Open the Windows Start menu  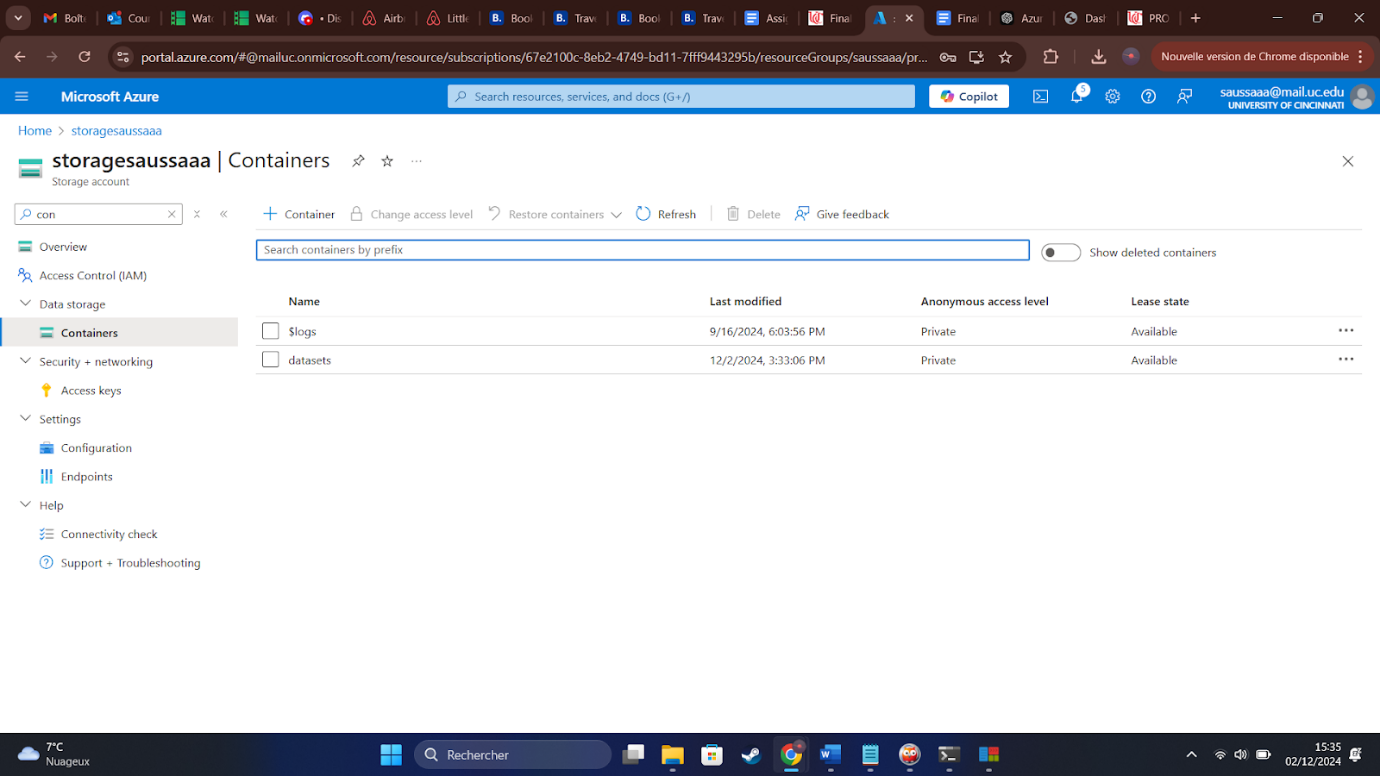click(x=391, y=755)
